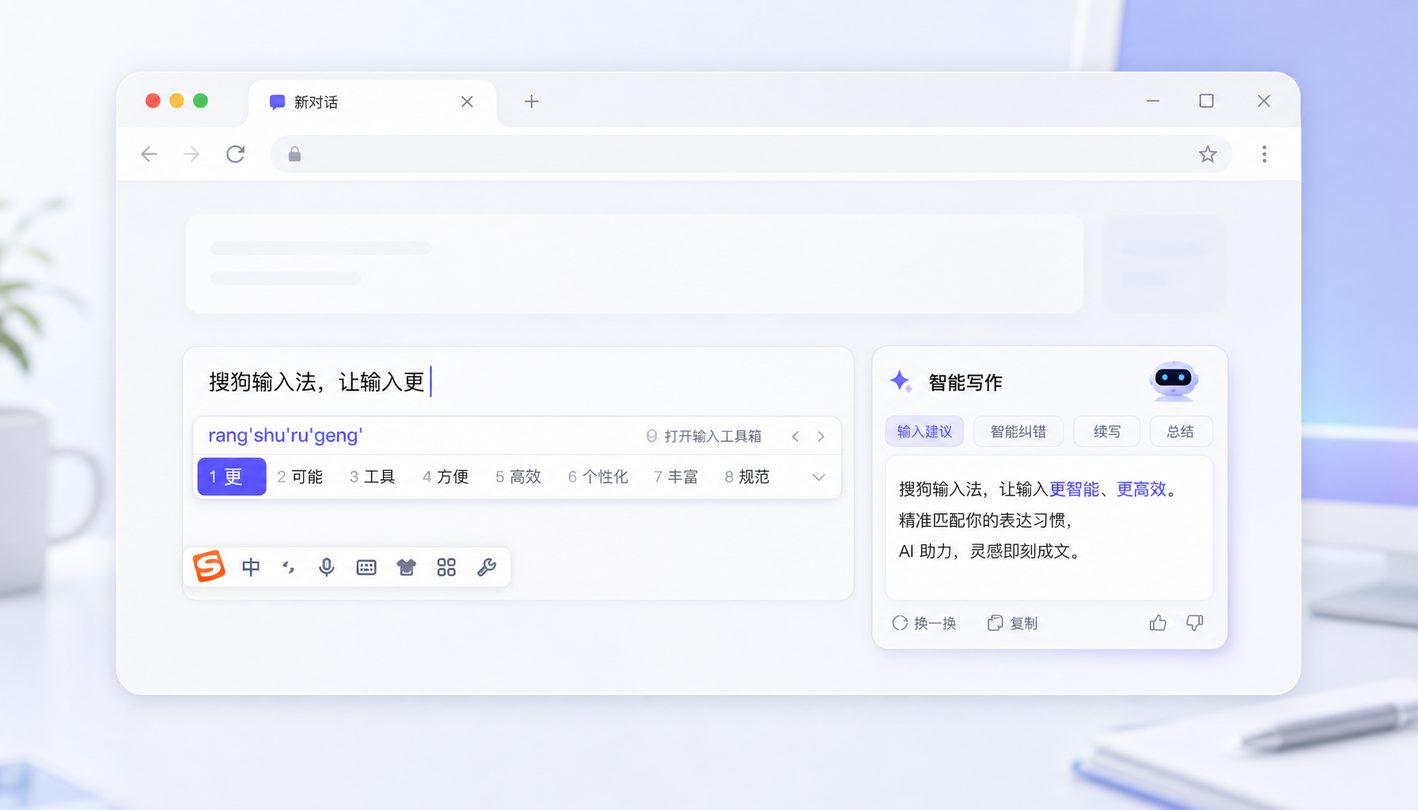Click the 更高效 highlighted suggestion
The height and width of the screenshot is (810, 1418).
tap(1141, 489)
